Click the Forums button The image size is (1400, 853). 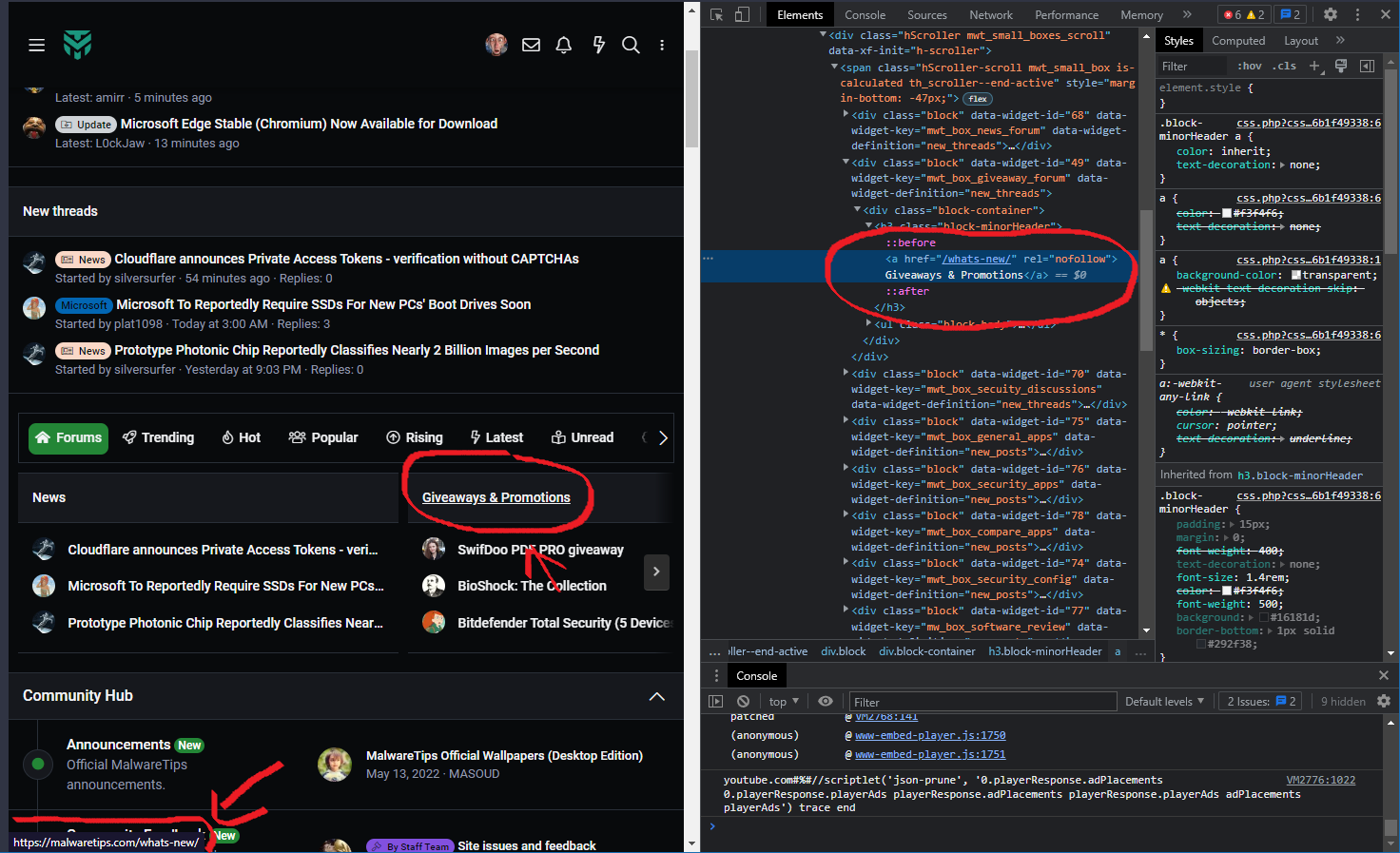(x=68, y=437)
